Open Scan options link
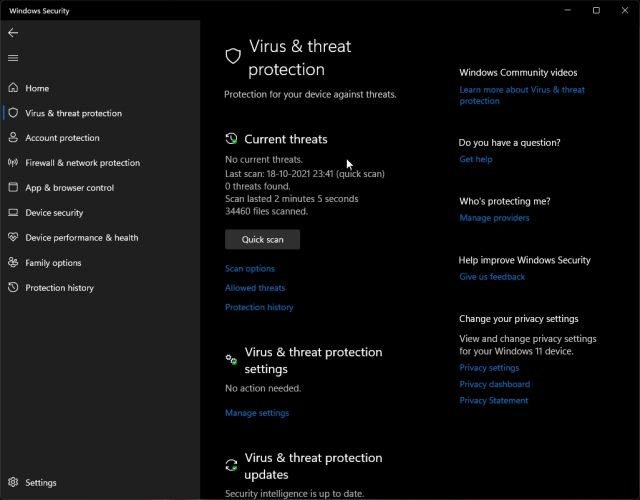Image resolution: width=640 pixels, height=500 pixels. point(250,269)
